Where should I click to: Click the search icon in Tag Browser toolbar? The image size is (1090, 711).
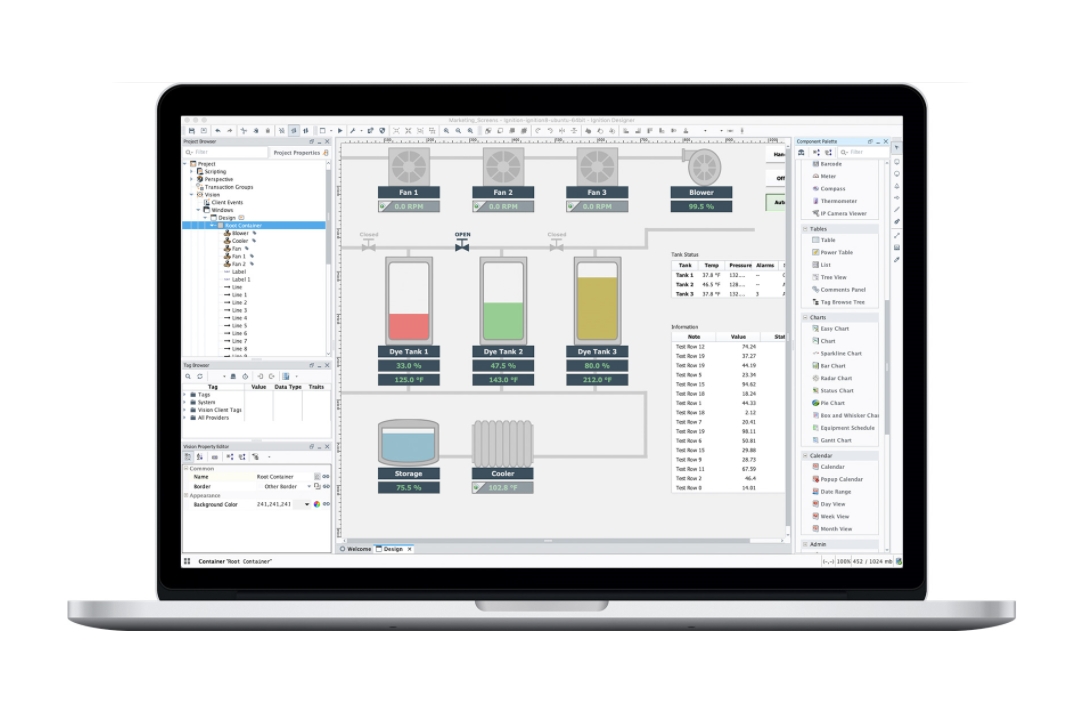[x=188, y=376]
